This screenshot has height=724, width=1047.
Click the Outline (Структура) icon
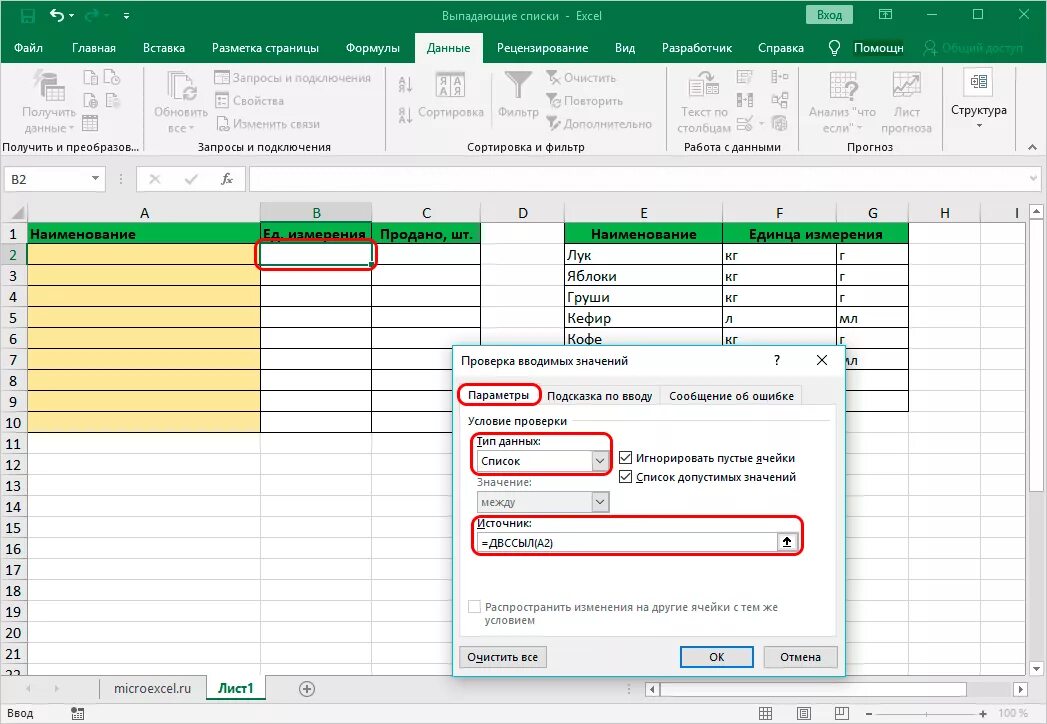pos(979,82)
